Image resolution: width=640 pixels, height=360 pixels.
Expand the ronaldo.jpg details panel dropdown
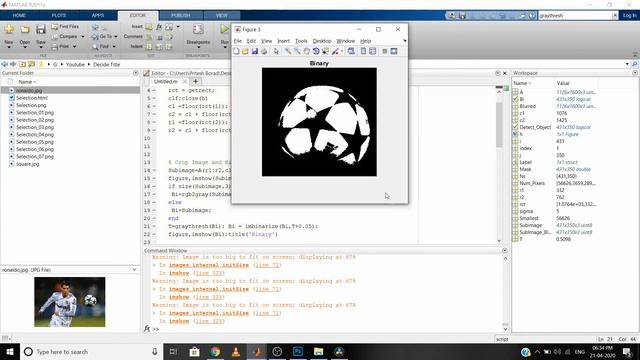pos(134,270)
